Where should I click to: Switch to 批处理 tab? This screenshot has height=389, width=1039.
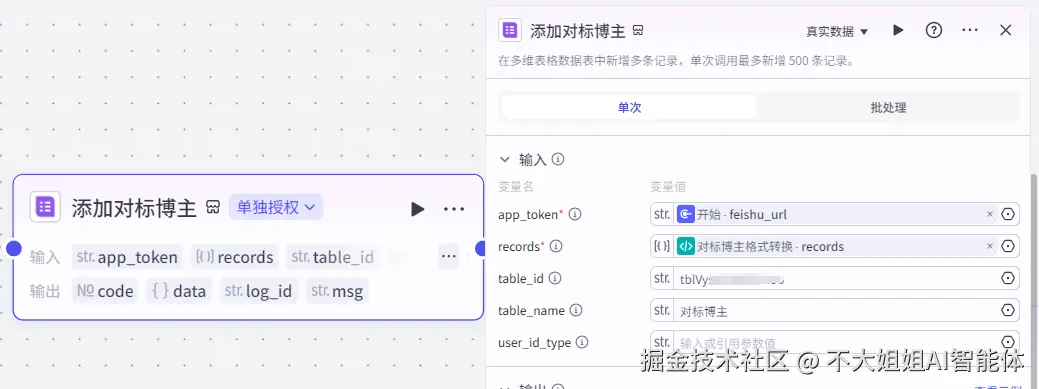[x=888, y=107]
